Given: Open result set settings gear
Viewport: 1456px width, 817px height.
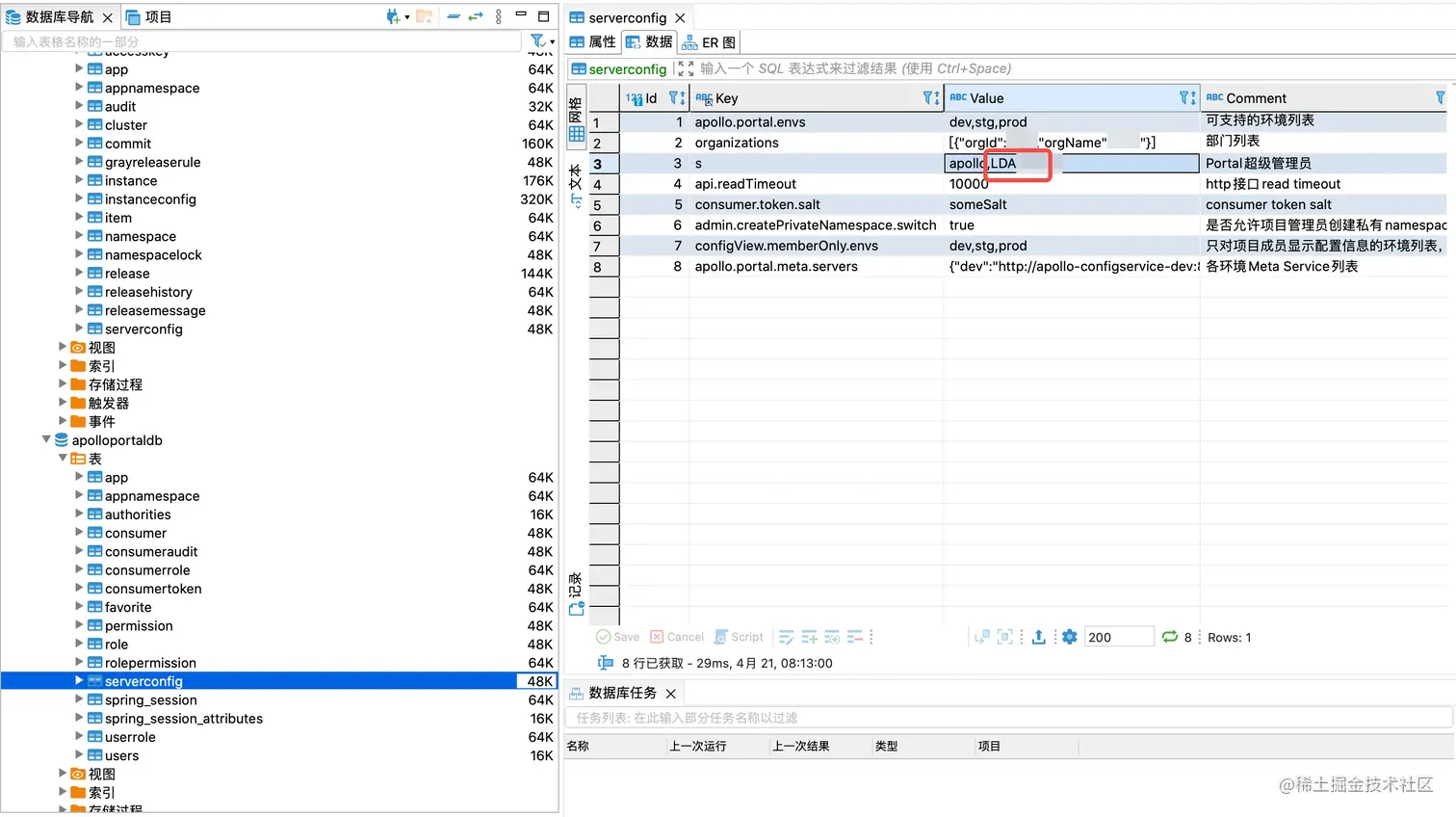Looking at the screenshot, I should point(1070,637).
